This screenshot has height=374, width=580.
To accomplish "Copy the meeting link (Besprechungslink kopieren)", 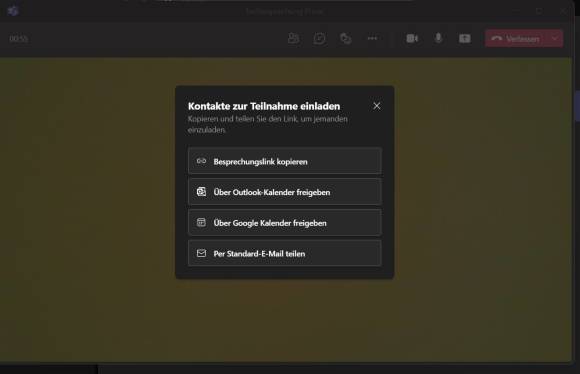I will 284,161.
